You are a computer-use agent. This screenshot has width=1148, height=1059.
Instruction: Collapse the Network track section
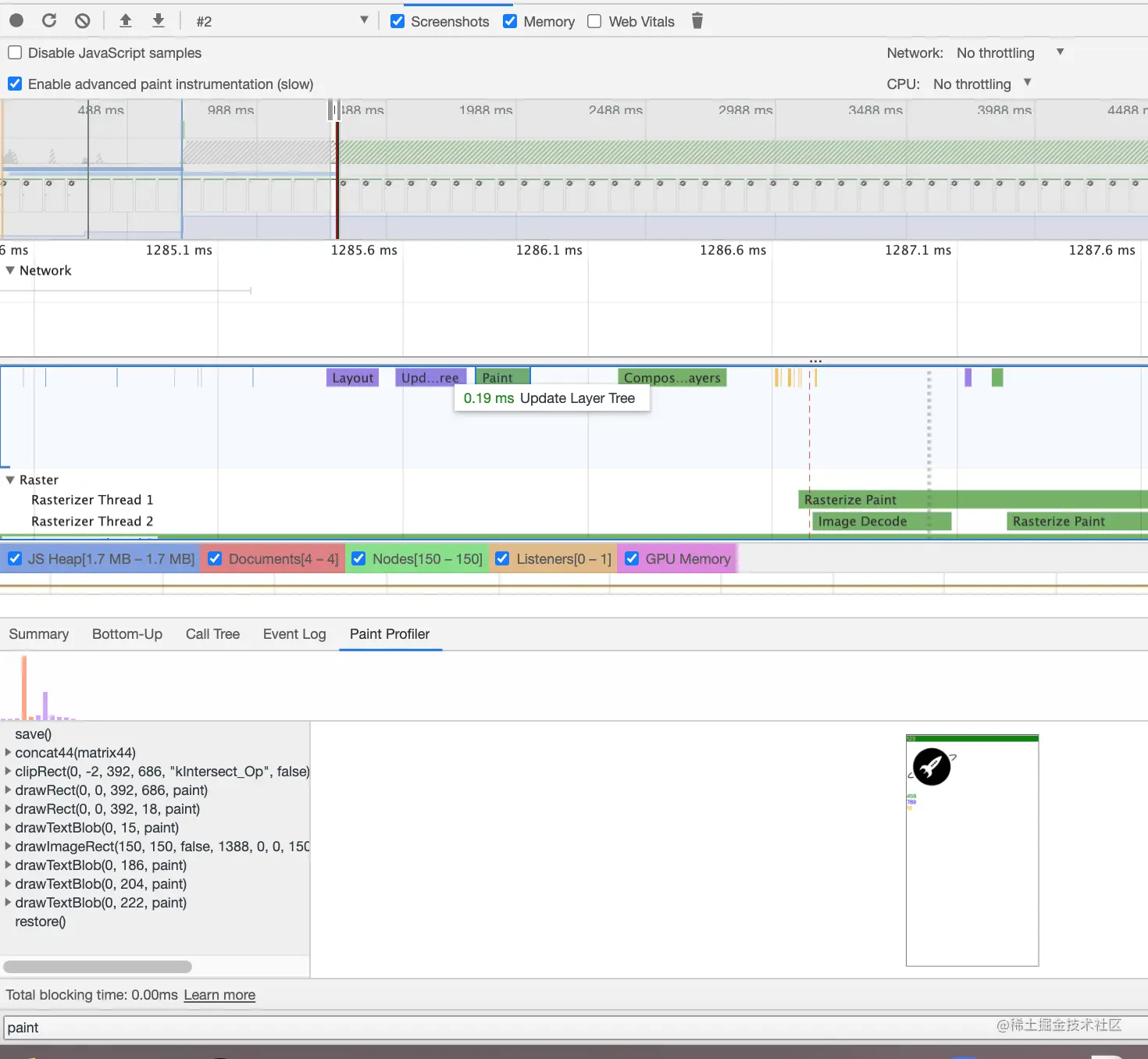pos(10,270)
